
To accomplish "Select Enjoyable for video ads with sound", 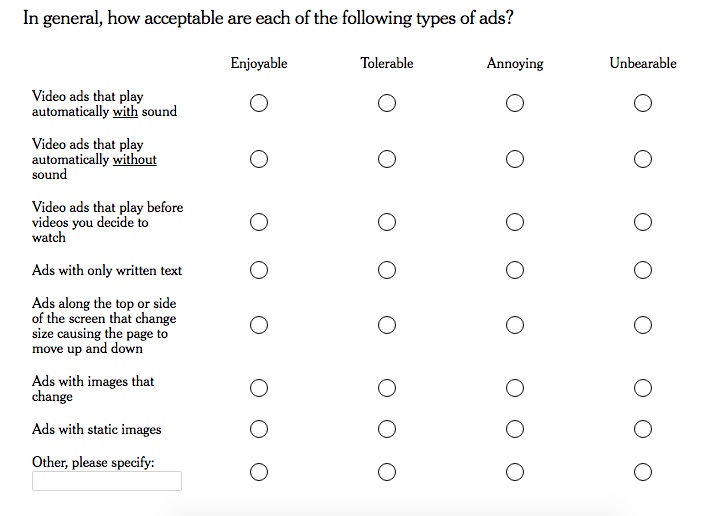I will pyautogui.click(x=259, y=103).
